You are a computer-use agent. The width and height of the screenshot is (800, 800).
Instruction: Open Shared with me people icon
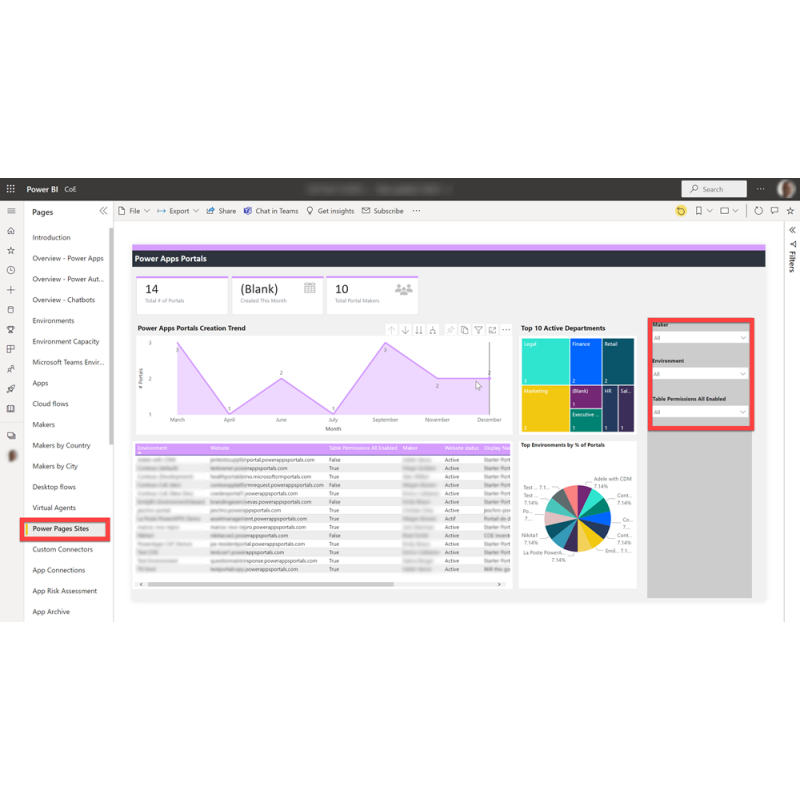11,369
